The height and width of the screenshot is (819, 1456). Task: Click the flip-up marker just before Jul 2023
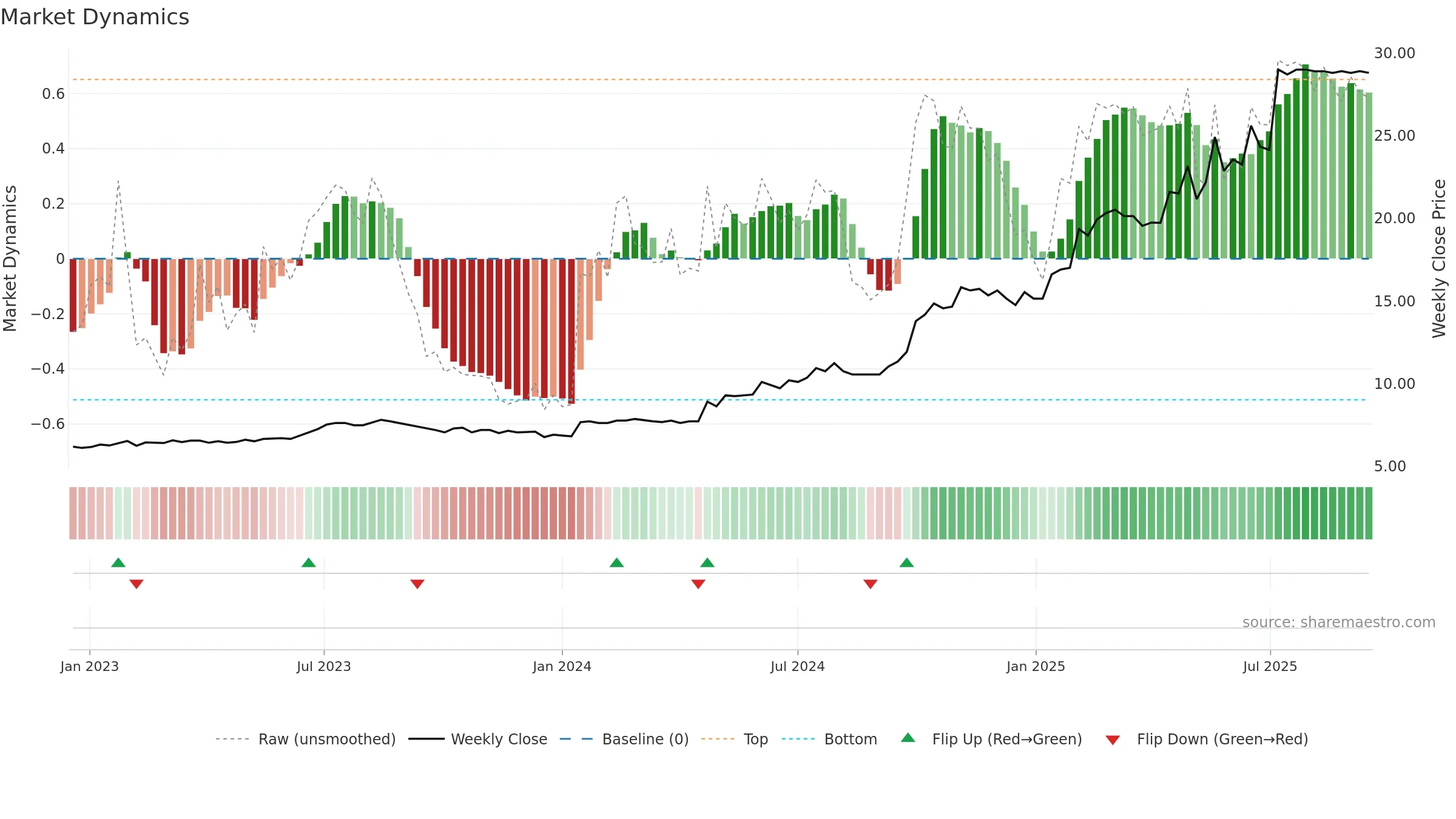pyautogui.click(x=309, y=562)
